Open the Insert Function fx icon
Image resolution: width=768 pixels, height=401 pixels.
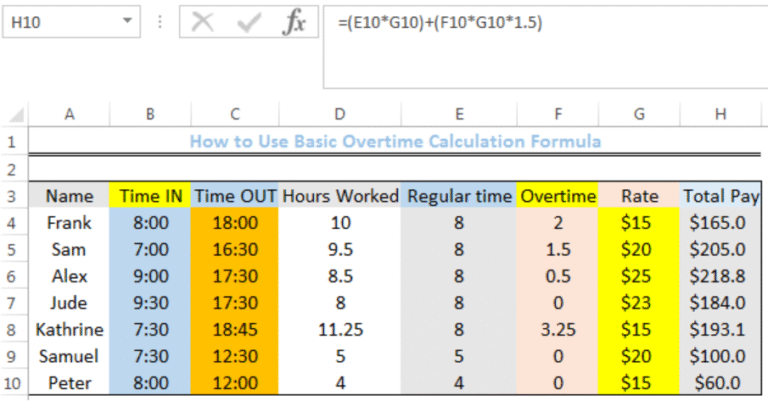[294, 22]
